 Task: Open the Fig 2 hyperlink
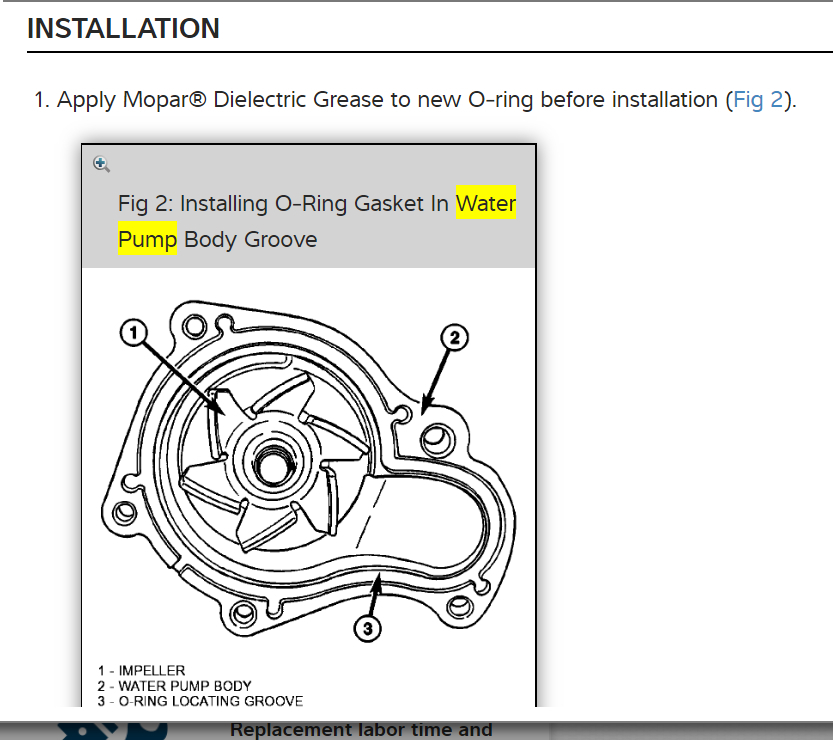click(757, 99)
